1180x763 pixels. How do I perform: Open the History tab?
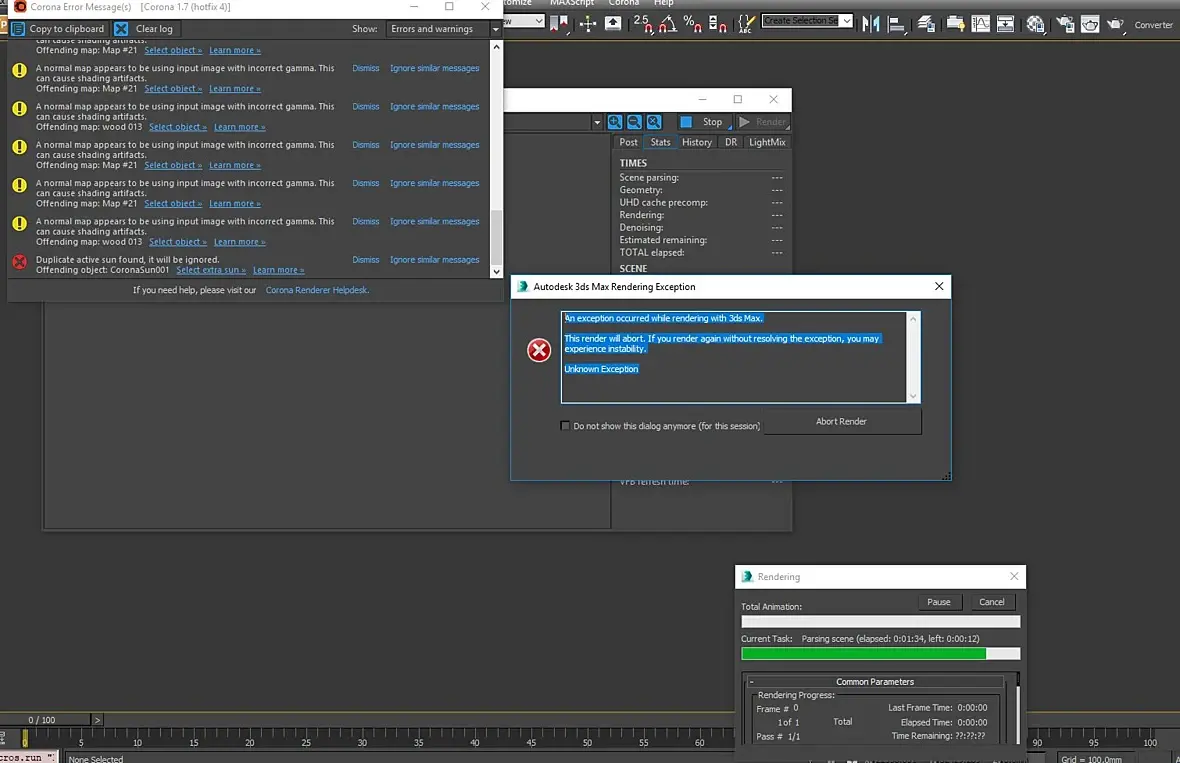point(696,142)
